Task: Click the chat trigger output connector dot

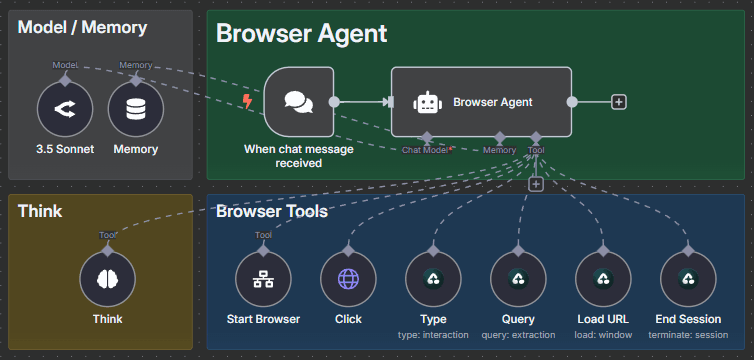Action: [334, 102]
